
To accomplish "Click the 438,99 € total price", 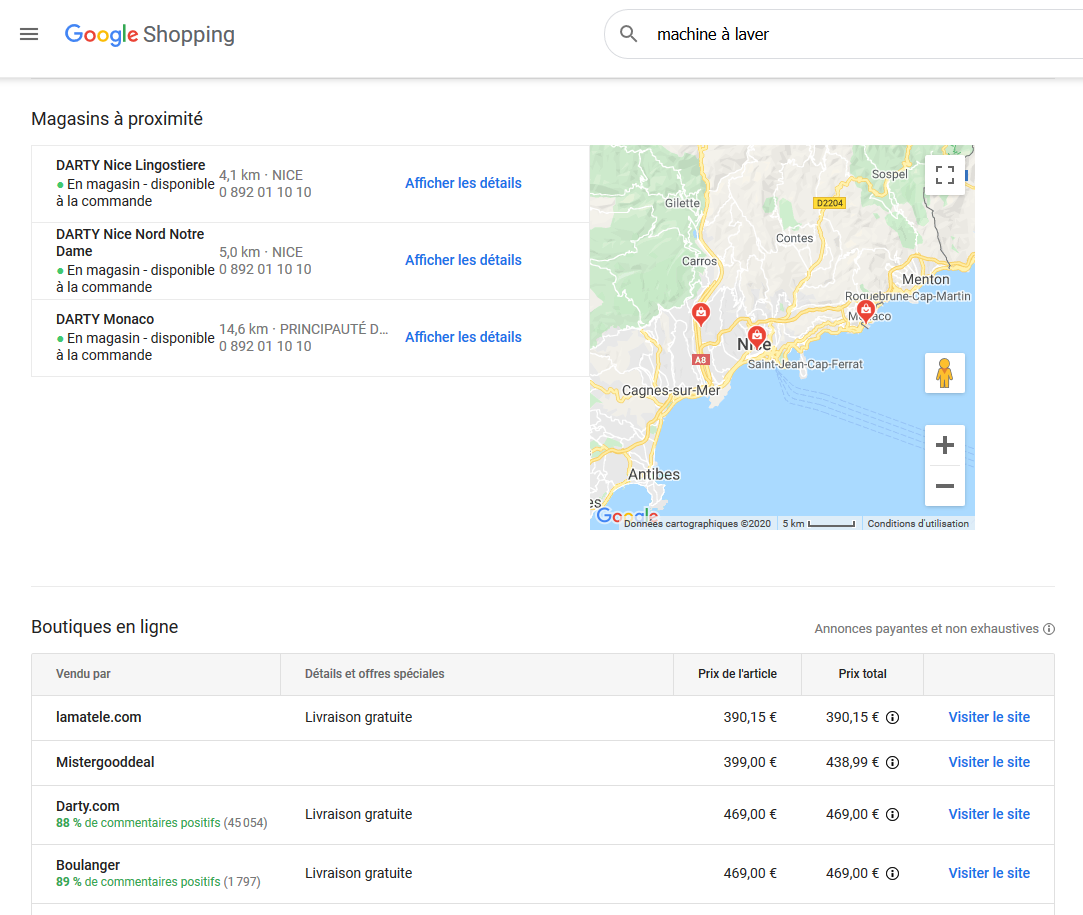I will point(852,762).
